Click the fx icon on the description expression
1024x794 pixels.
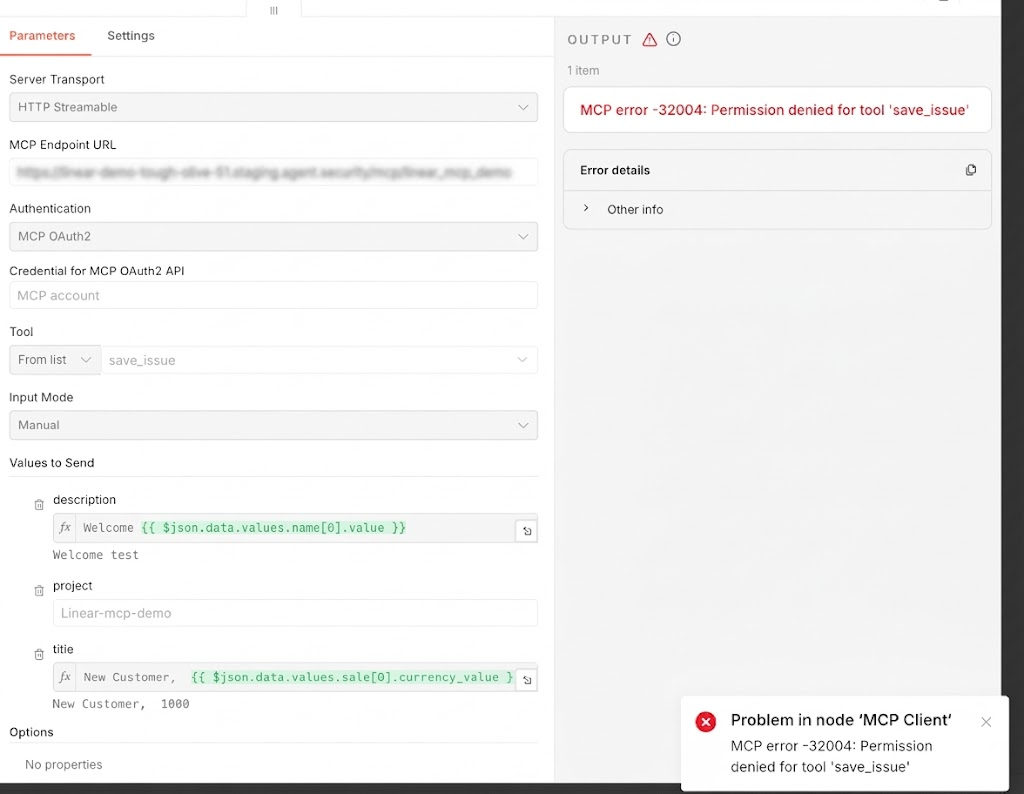tap(64, 527)
